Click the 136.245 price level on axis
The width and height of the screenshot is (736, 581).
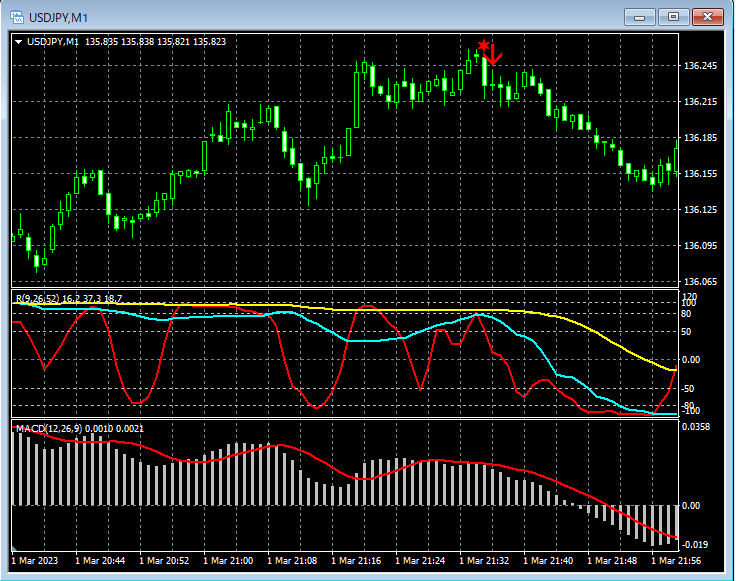(700, 66)
